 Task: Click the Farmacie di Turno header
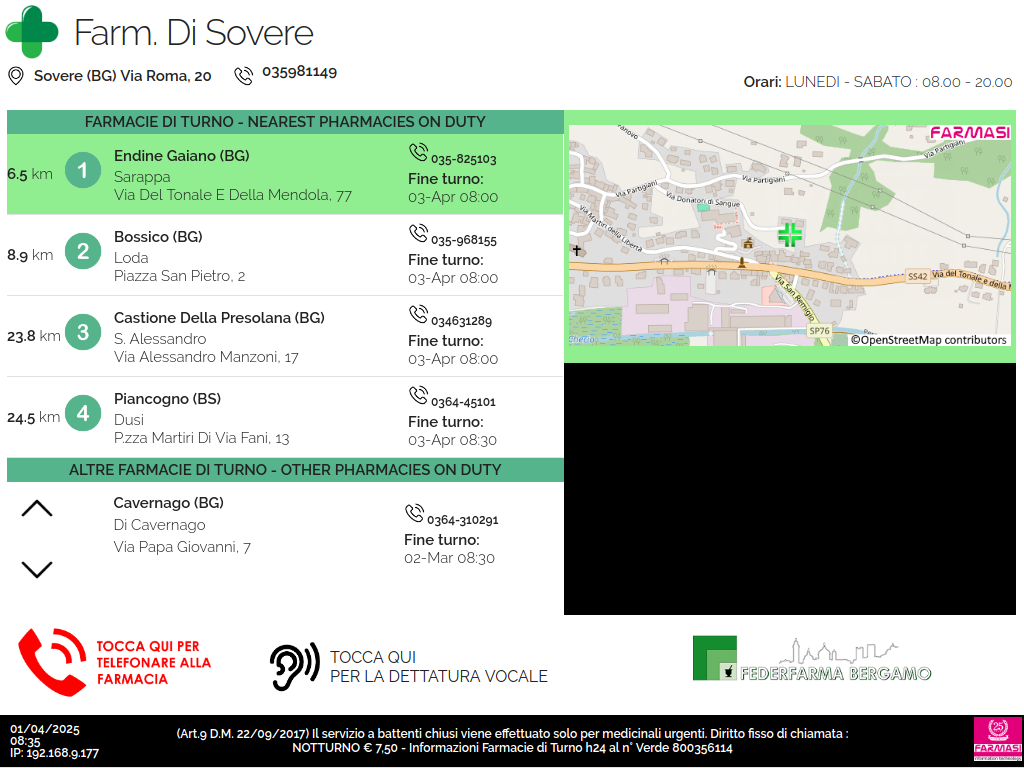tap(285, 122)
